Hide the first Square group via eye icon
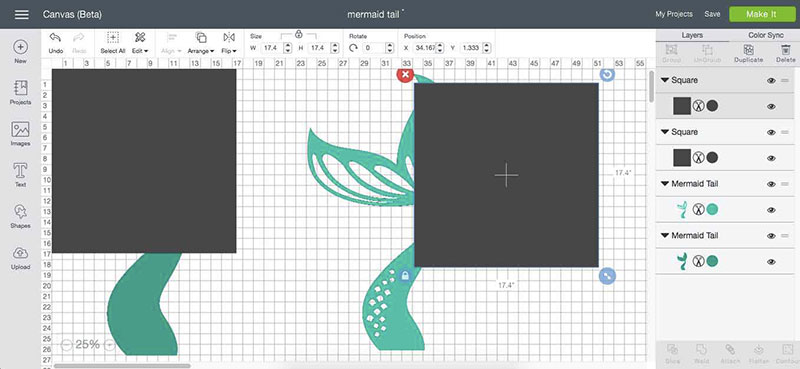Viewport: 800px width, 369px height. (771, 81)
